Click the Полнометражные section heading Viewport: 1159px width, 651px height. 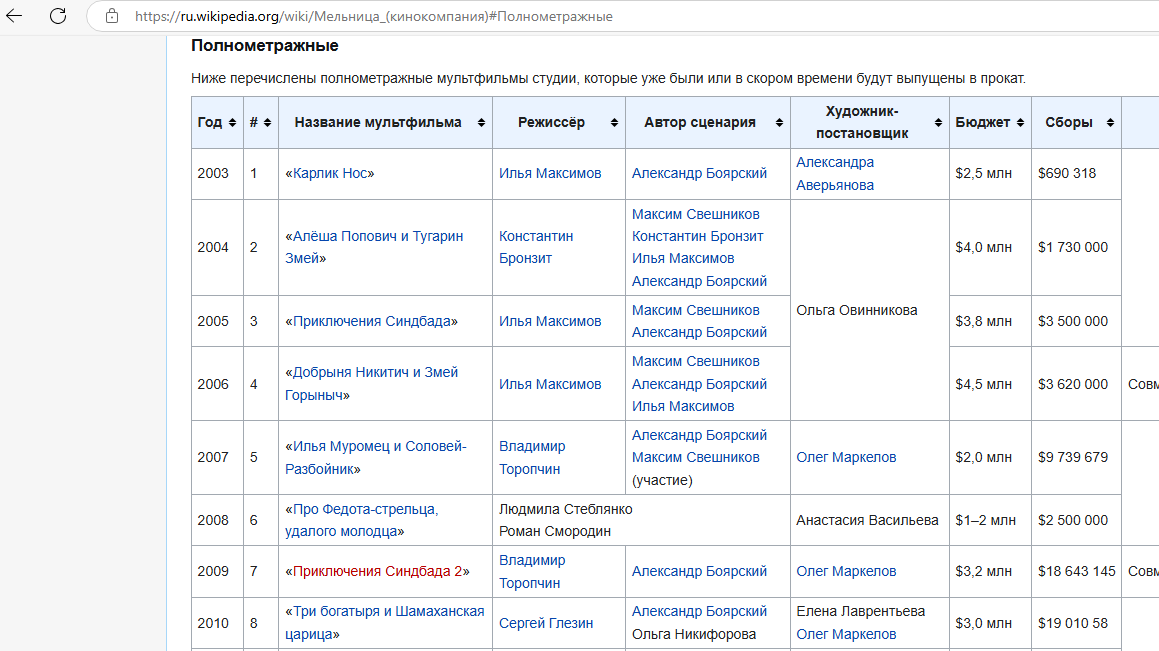point(265,46)
